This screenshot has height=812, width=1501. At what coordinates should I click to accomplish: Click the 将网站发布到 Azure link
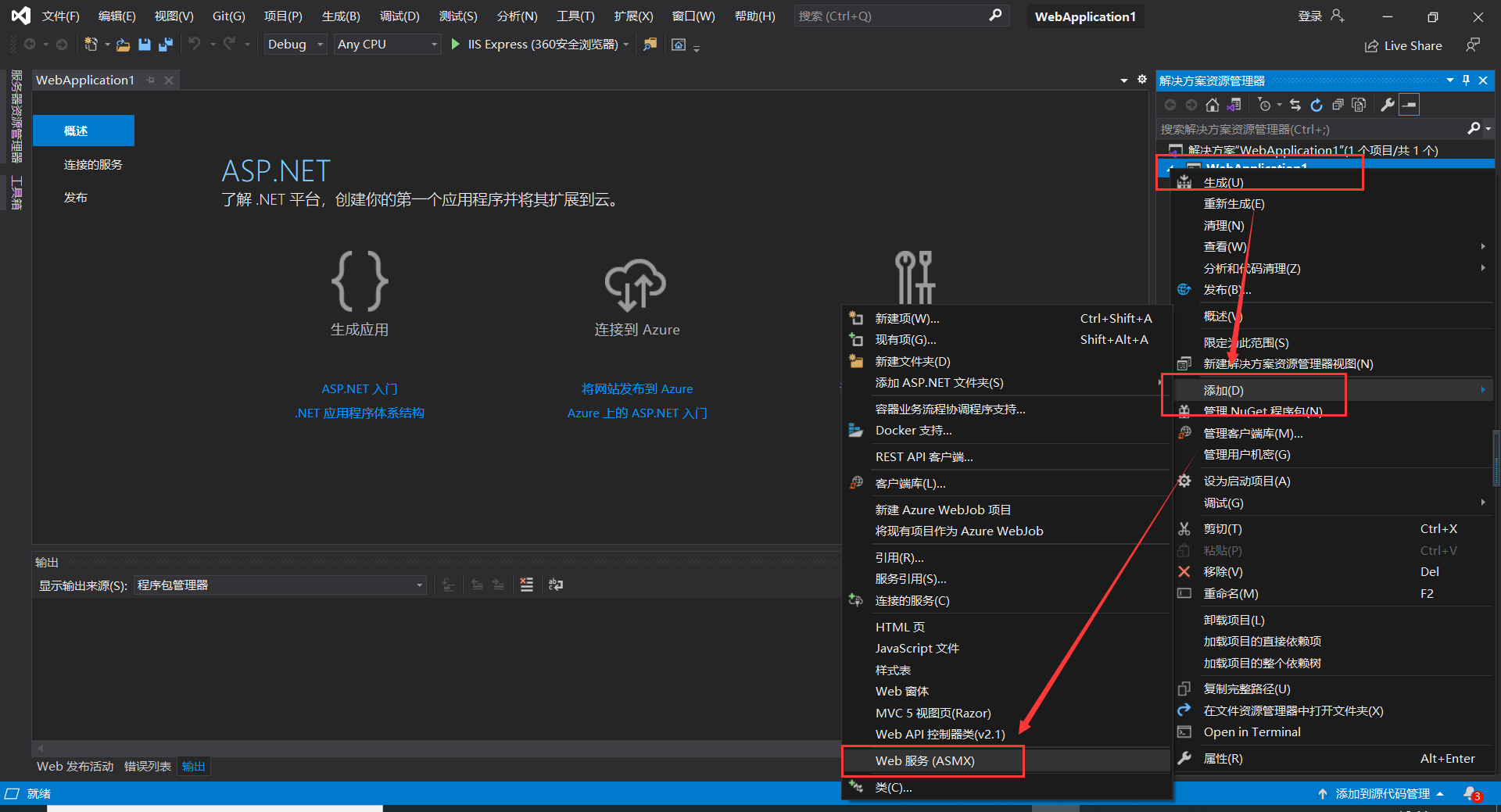point(637,388)
